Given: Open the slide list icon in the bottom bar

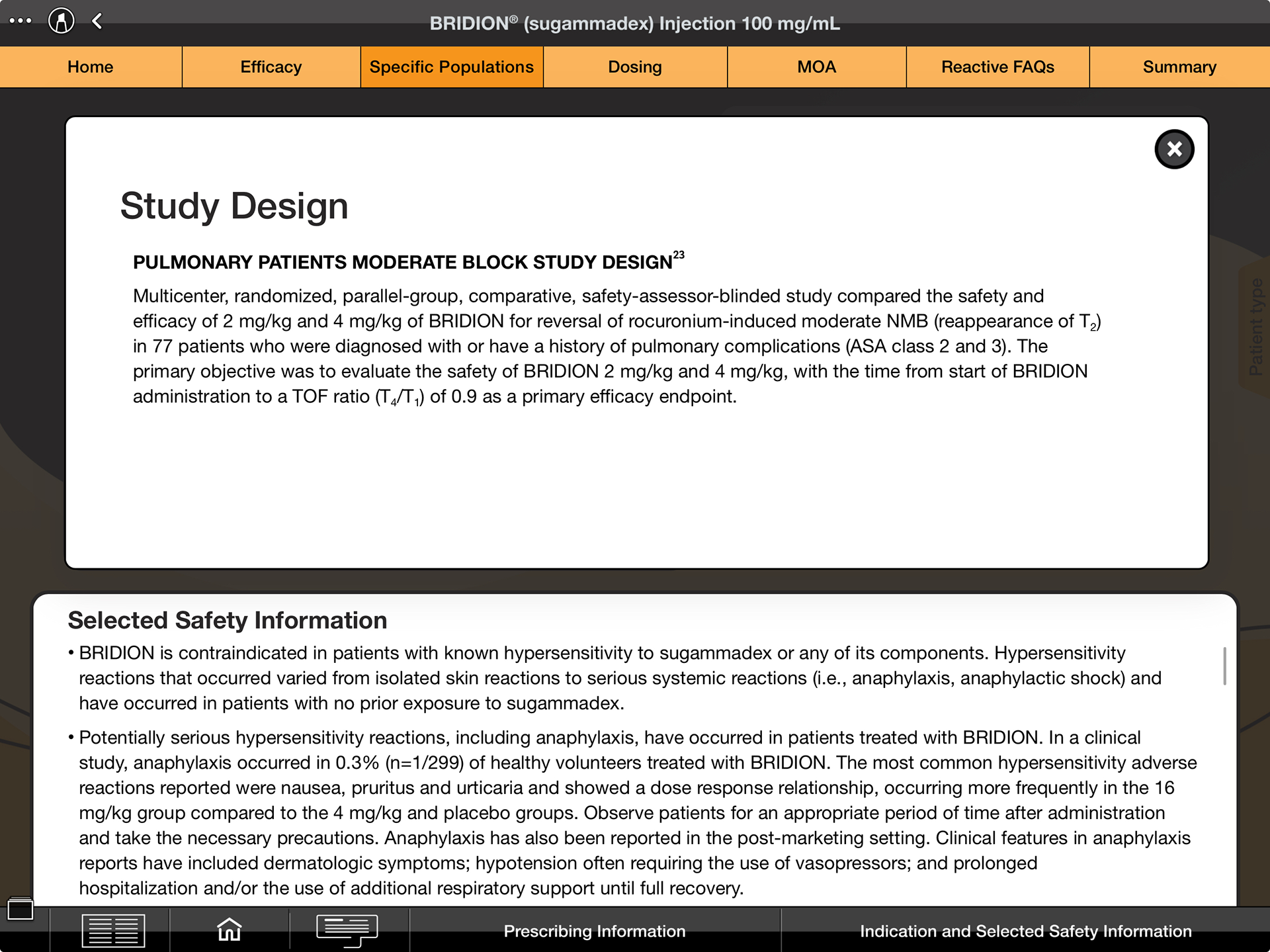Looking at the screenshot, I should tap(113, 931).
